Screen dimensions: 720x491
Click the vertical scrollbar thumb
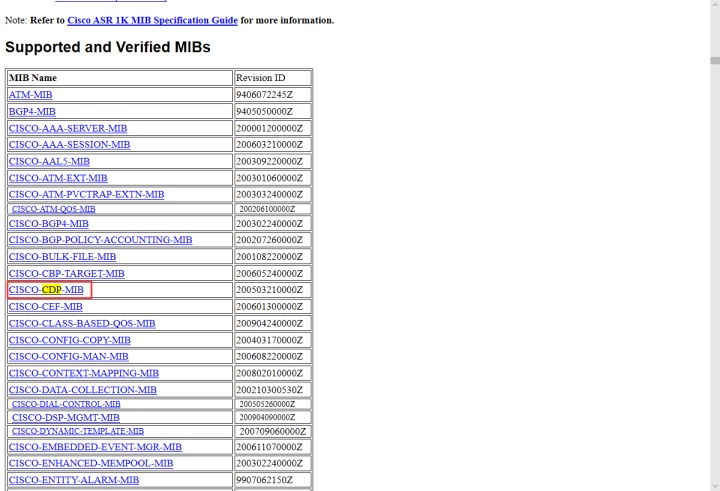pyautogui.click(x=715, y=61)
